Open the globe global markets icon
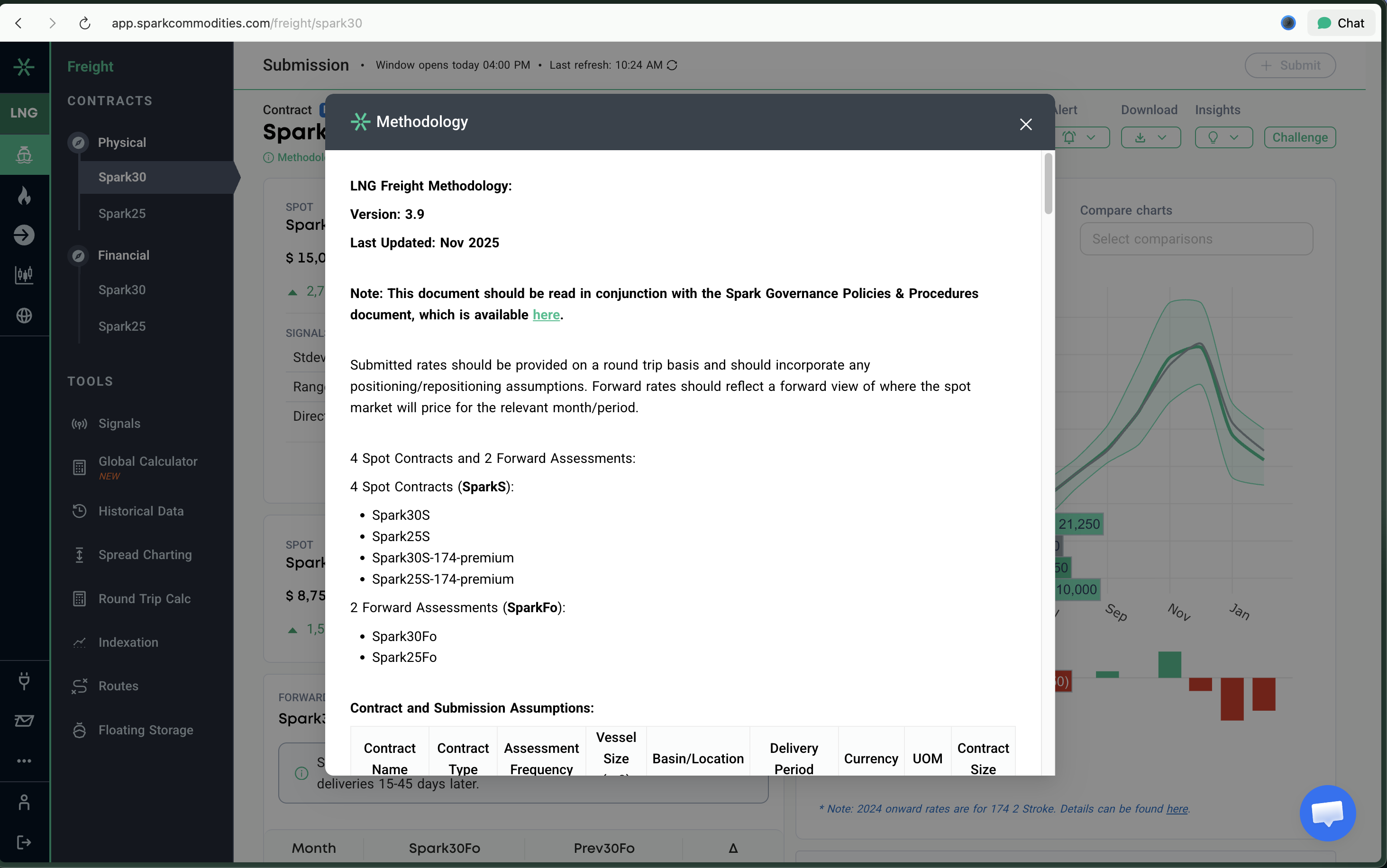This screenshot has width=1387, height=868. [x=24, y=315]
